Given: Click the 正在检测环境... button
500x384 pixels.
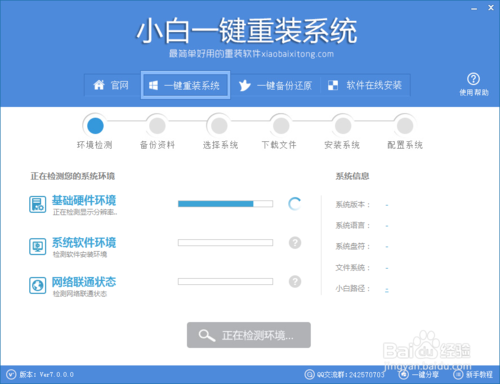Looking at the screenshot, I should [x=249, y=335].
